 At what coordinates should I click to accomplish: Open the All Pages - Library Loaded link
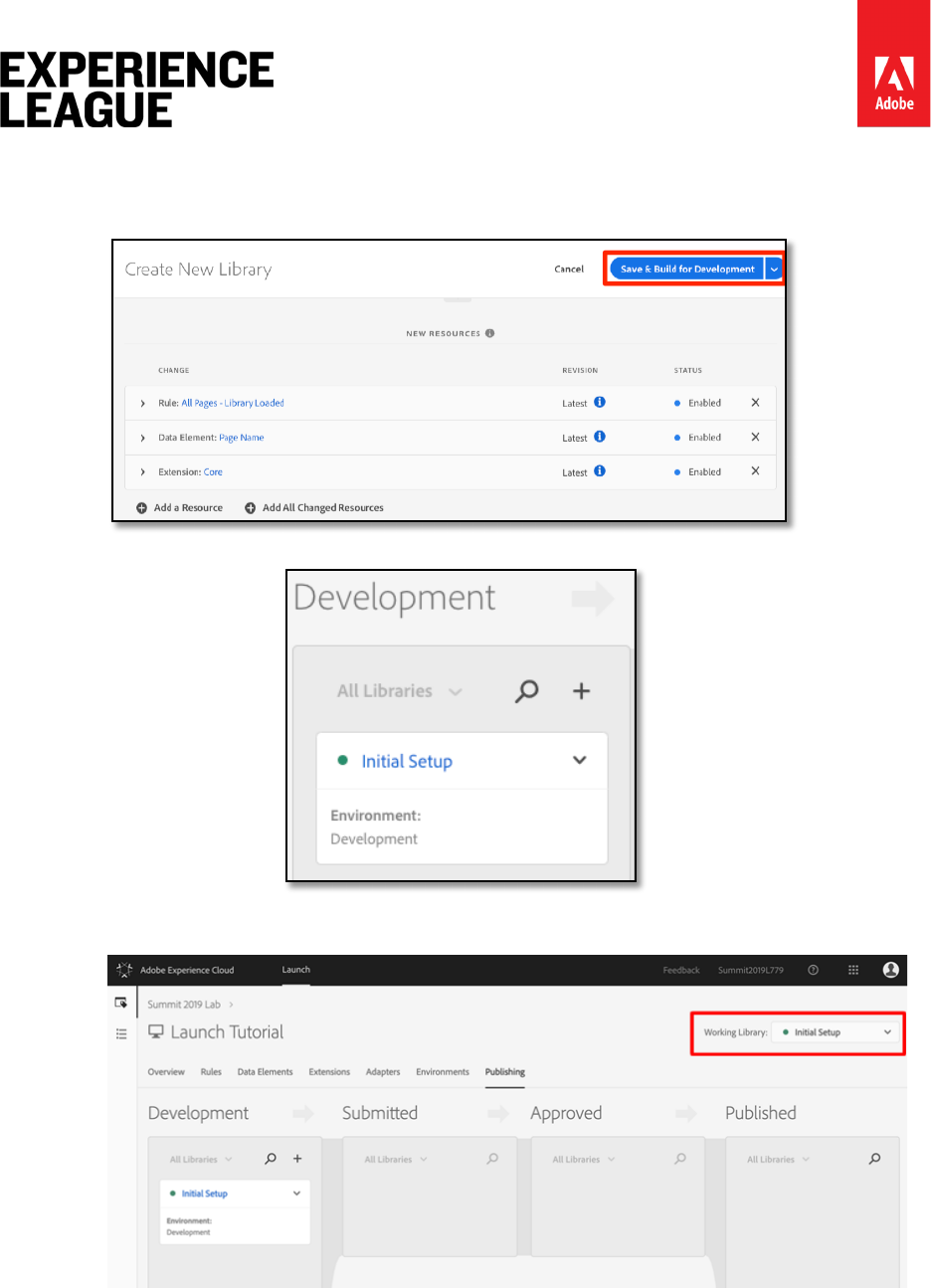click(233, 403)
